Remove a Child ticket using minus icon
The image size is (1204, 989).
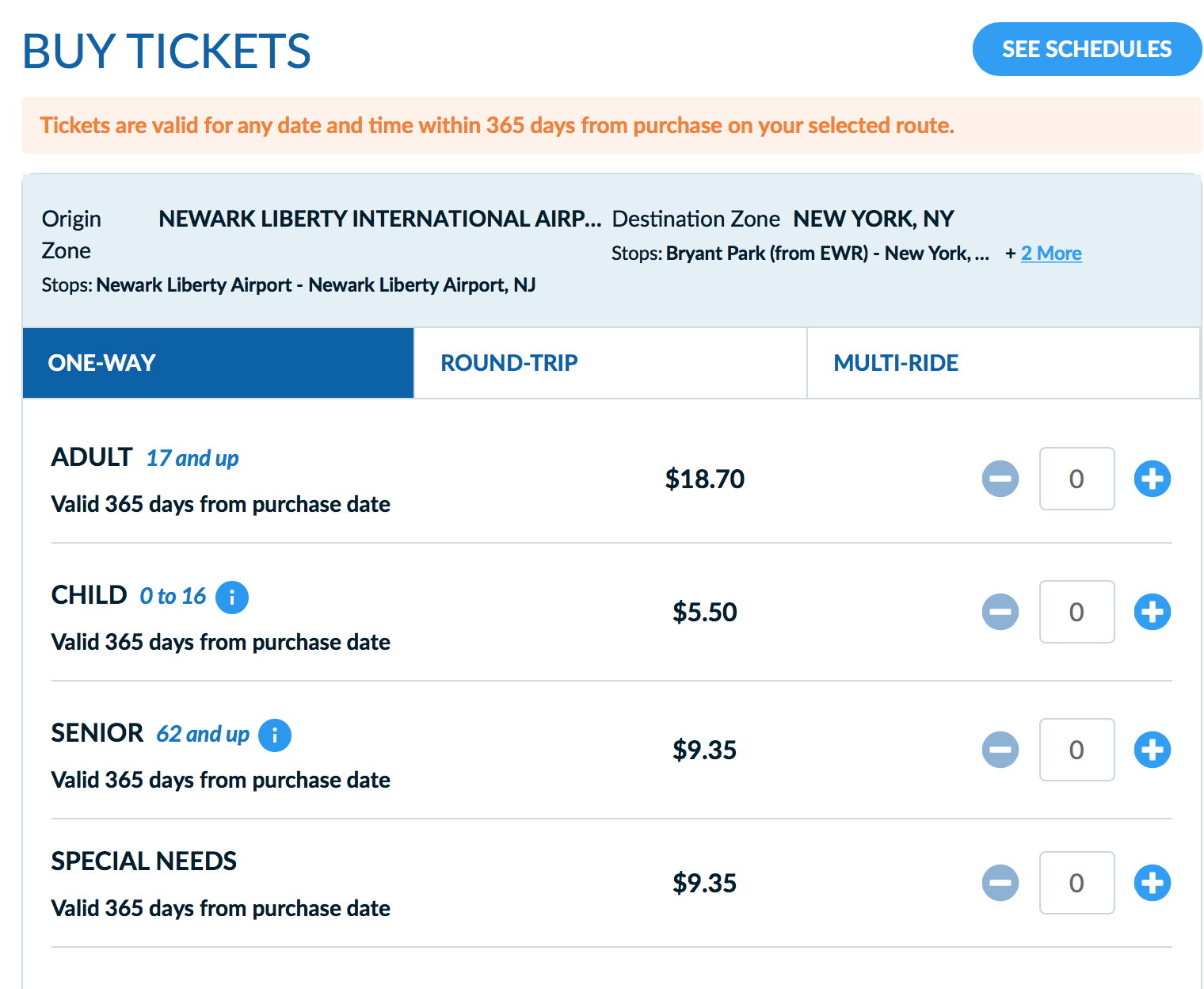1000,612
